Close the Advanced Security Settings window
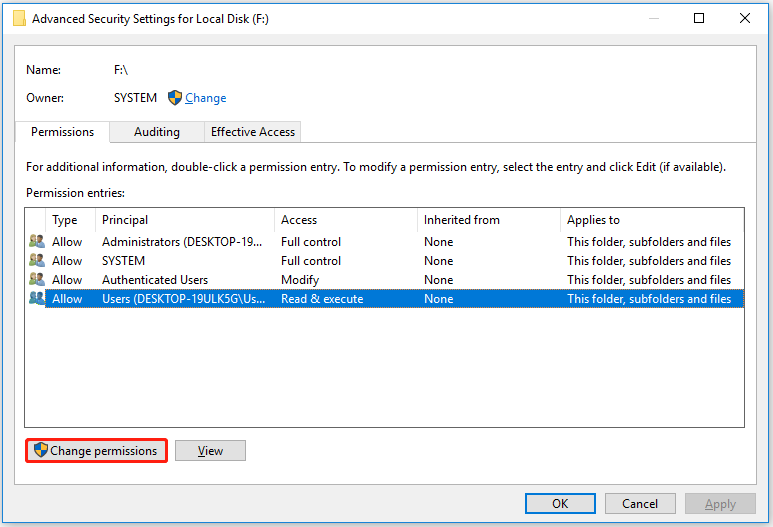773x527 pixels. (x=745, y=18)
